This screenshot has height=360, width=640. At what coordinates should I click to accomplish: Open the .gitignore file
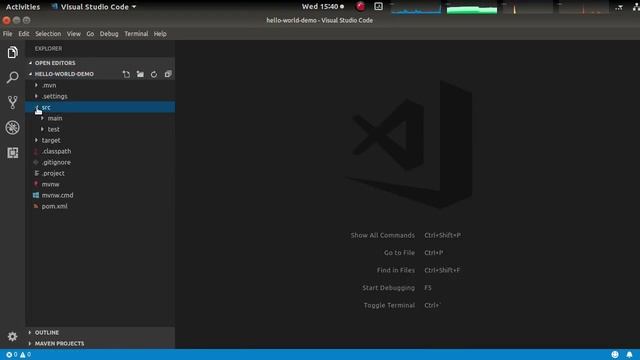100,162
